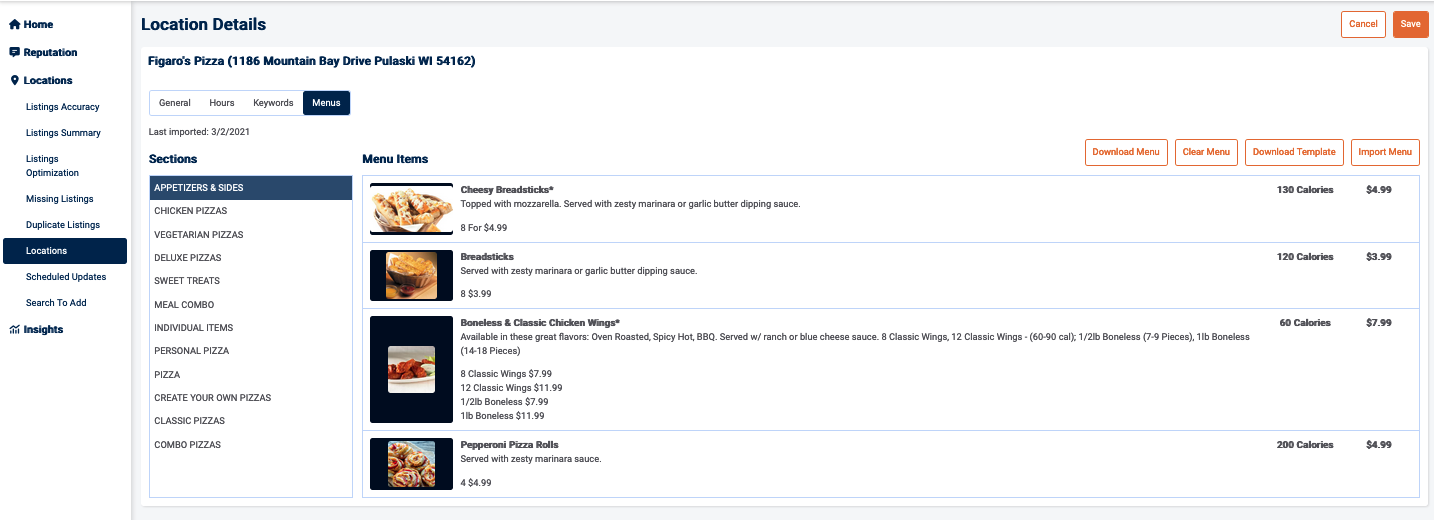Open the Cheesy Breadsticks thumbnail image

411,208
